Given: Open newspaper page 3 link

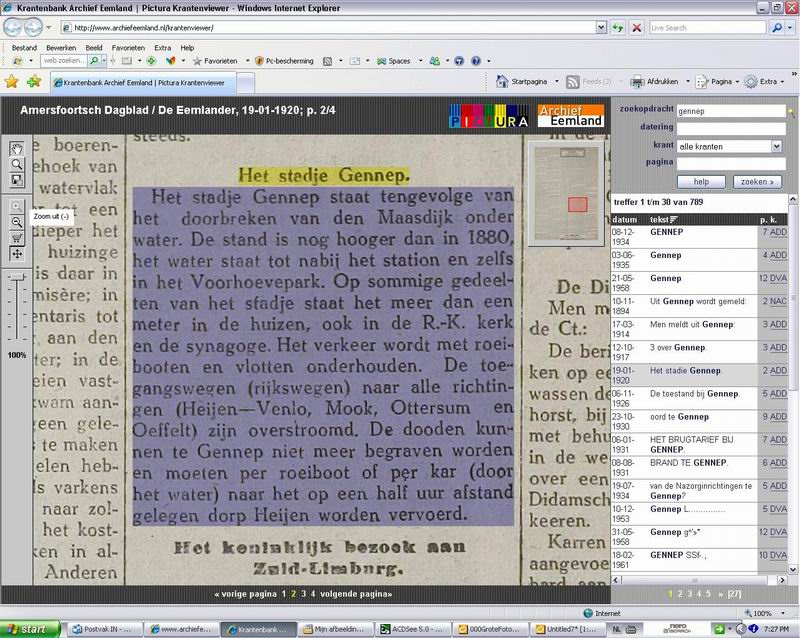Looking at the screenshot, I should pyautogui.click(x=304, y=594).
